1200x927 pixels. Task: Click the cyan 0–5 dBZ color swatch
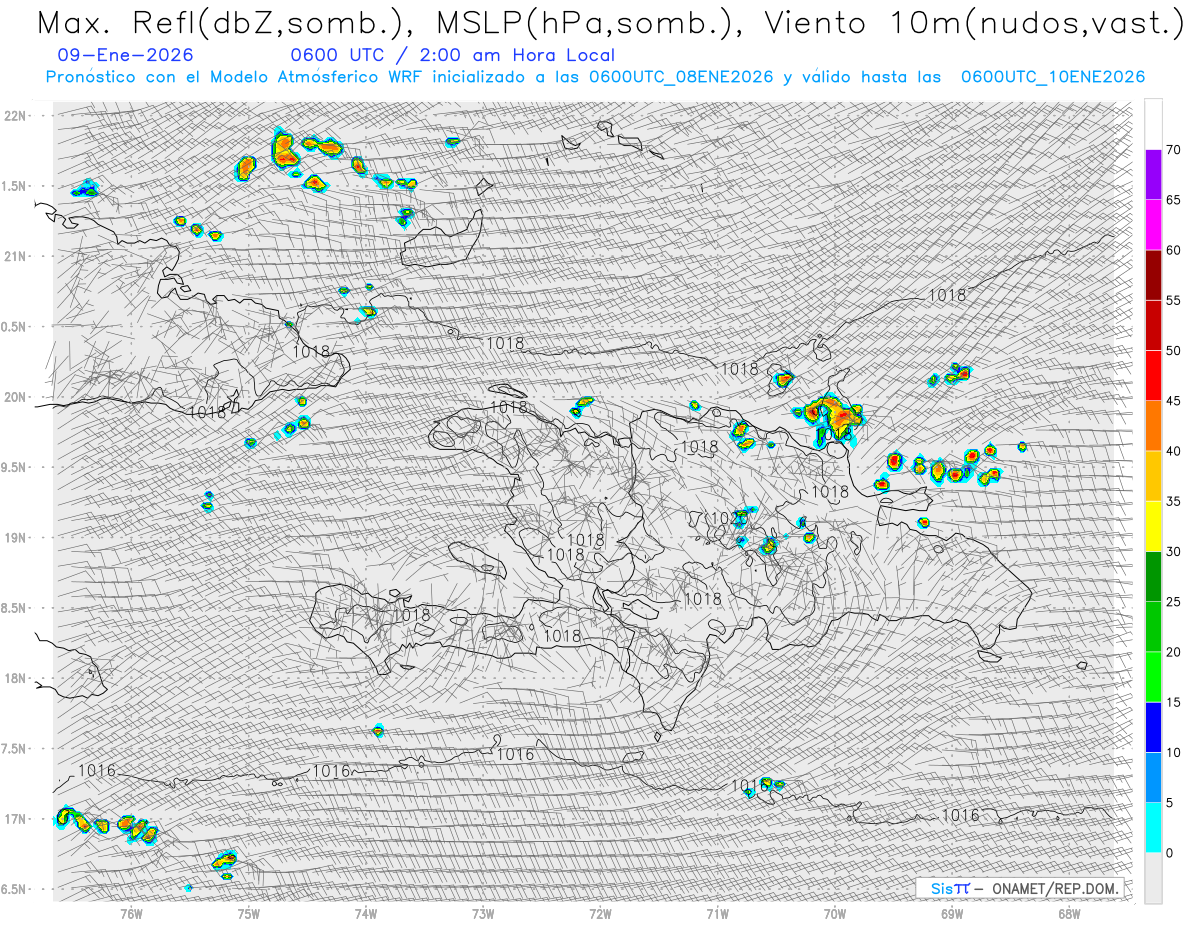(1153, 828)
